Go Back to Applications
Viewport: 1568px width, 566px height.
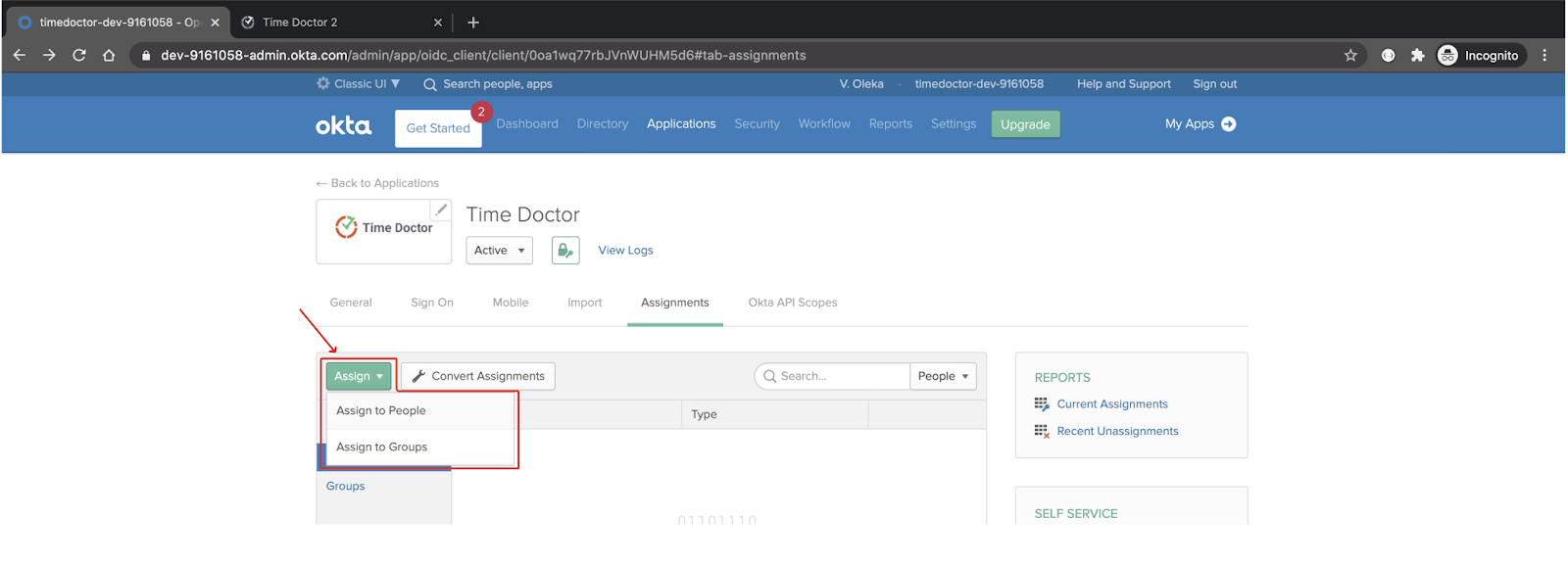pyautogui.click(x=377, y=183)
